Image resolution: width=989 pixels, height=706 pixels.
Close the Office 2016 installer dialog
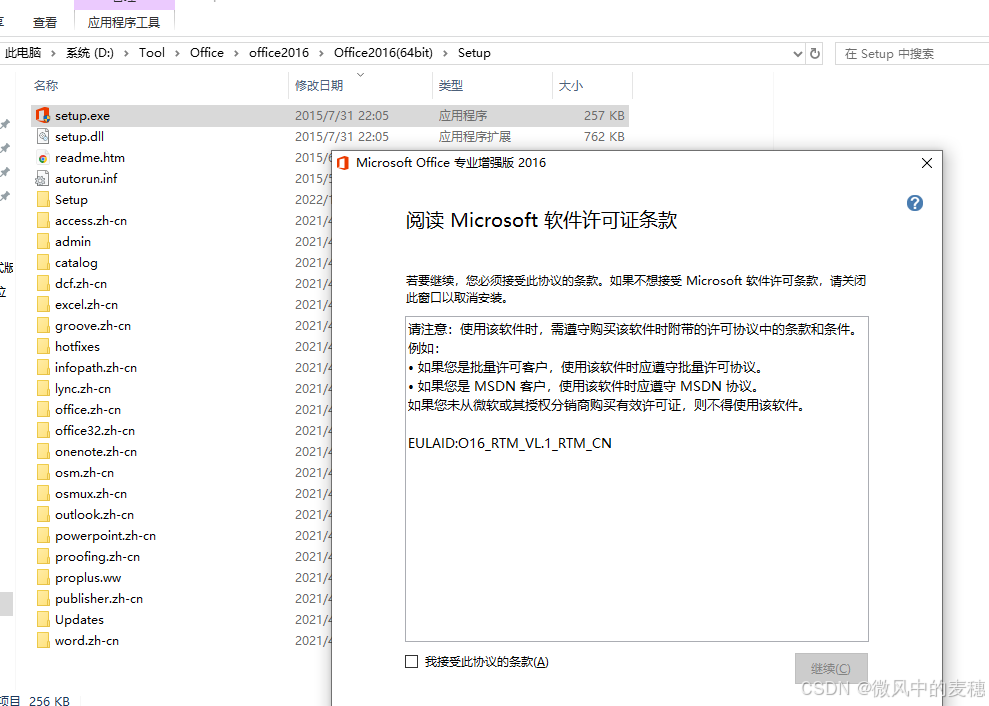pos(927,163)
